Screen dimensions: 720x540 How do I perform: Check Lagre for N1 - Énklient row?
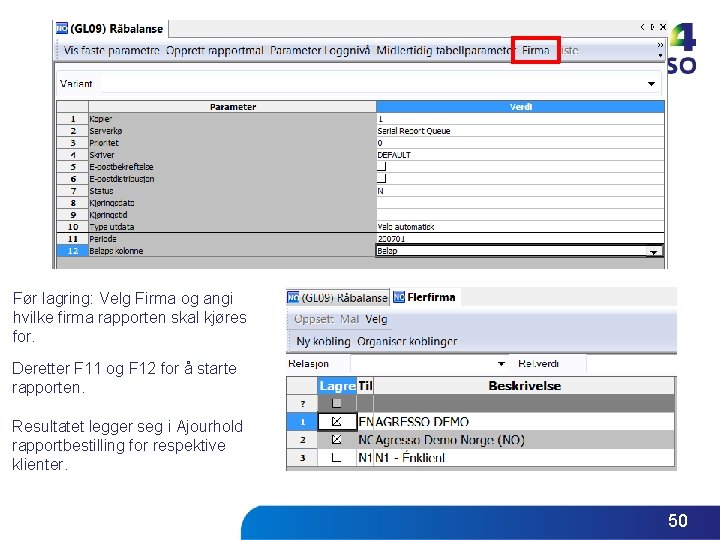click(337, 457)
